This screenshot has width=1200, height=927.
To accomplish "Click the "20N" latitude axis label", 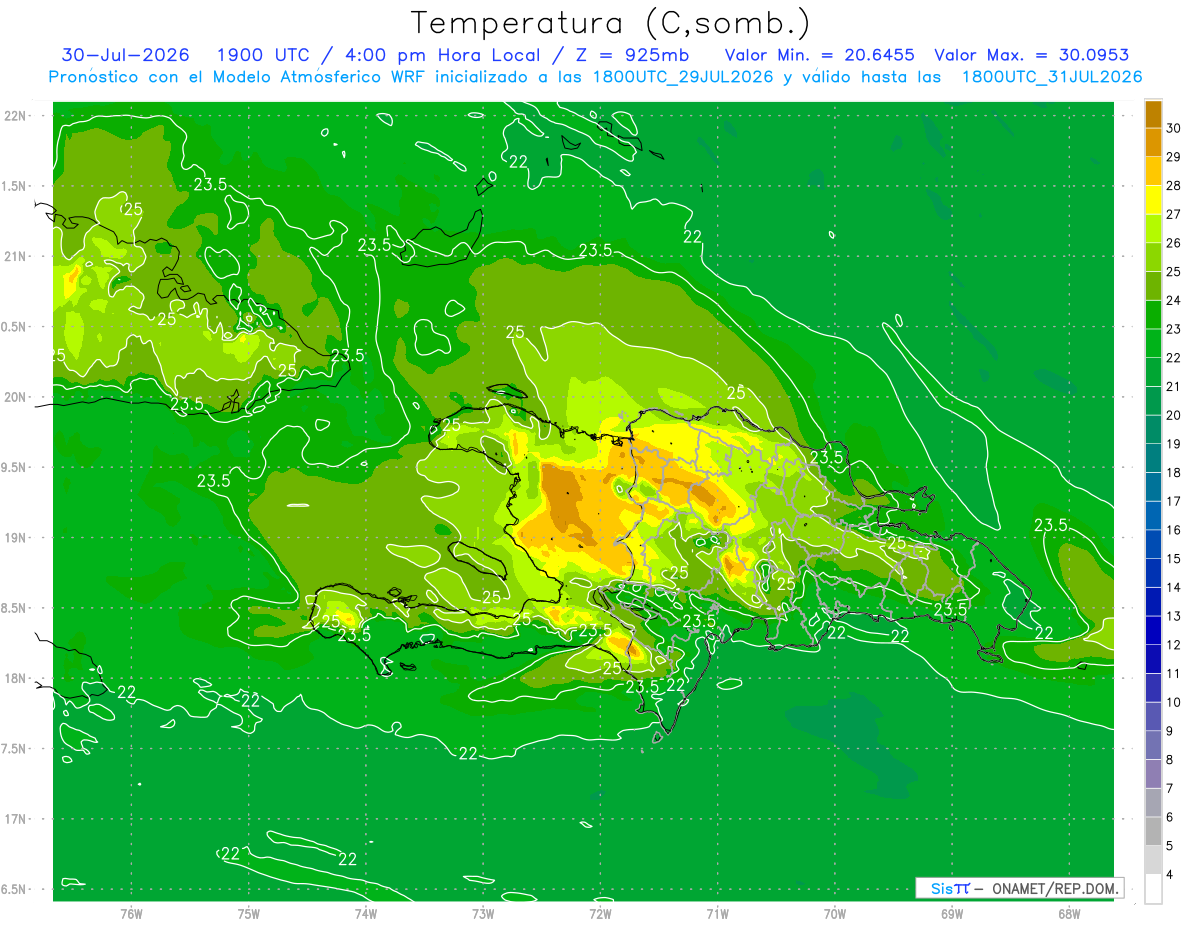I will 16,398.
